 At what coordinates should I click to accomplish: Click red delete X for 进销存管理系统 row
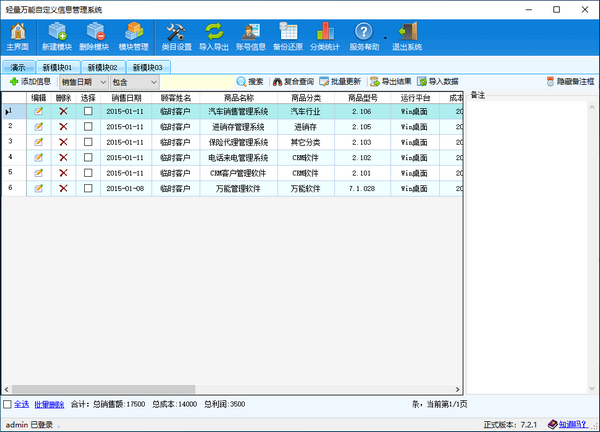[x=63, y=127]
